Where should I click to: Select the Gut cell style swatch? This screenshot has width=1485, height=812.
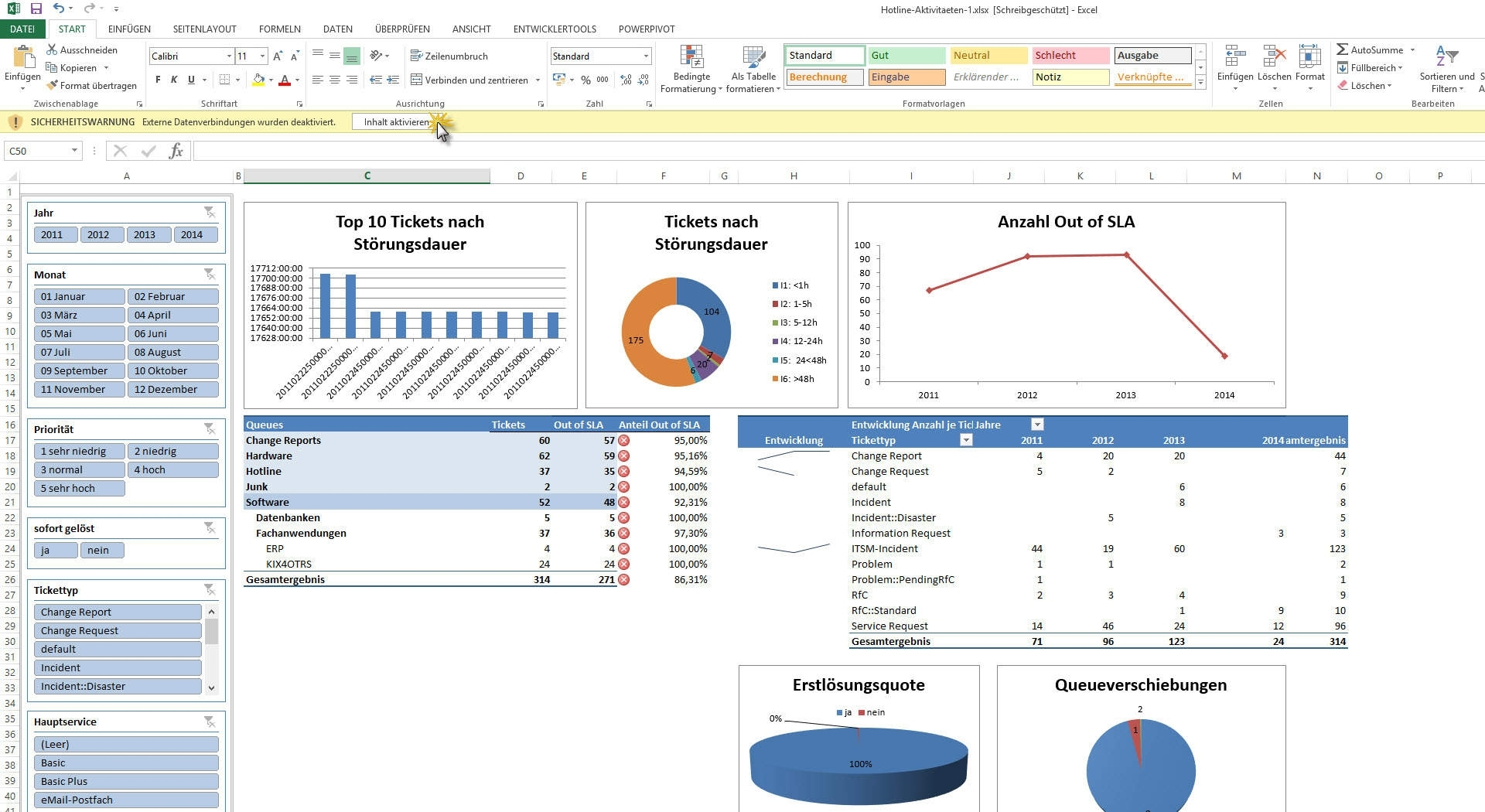[x=906, y=56]
